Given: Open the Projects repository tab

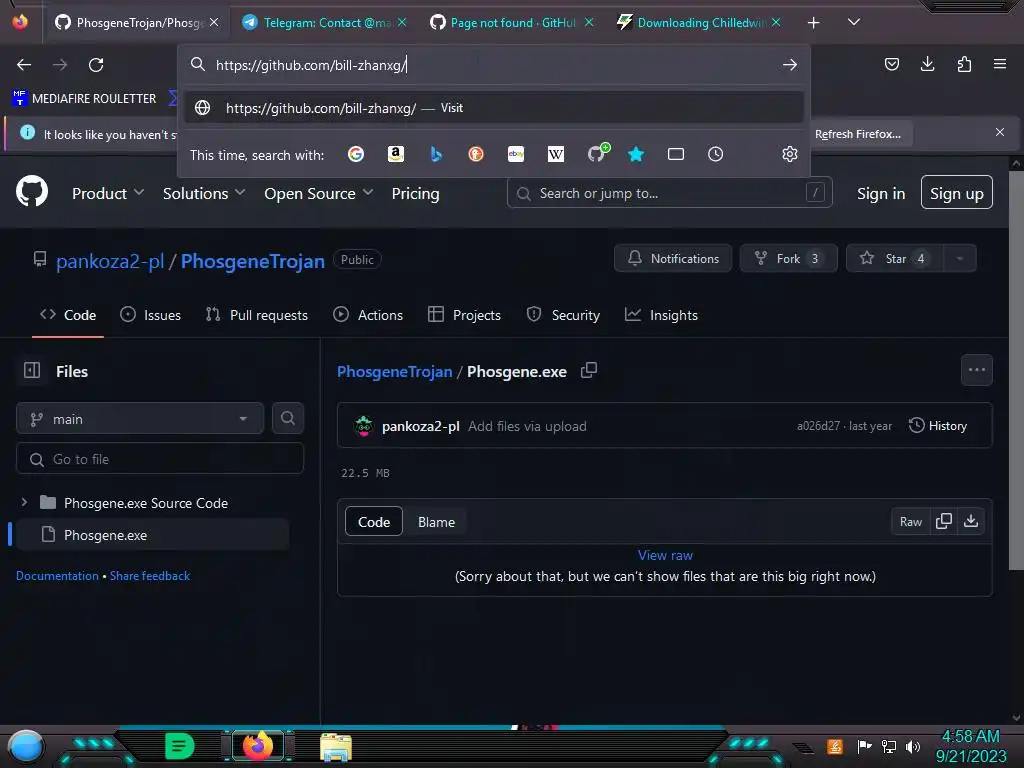Looking at the screenshot, I should tap(464, 315).
